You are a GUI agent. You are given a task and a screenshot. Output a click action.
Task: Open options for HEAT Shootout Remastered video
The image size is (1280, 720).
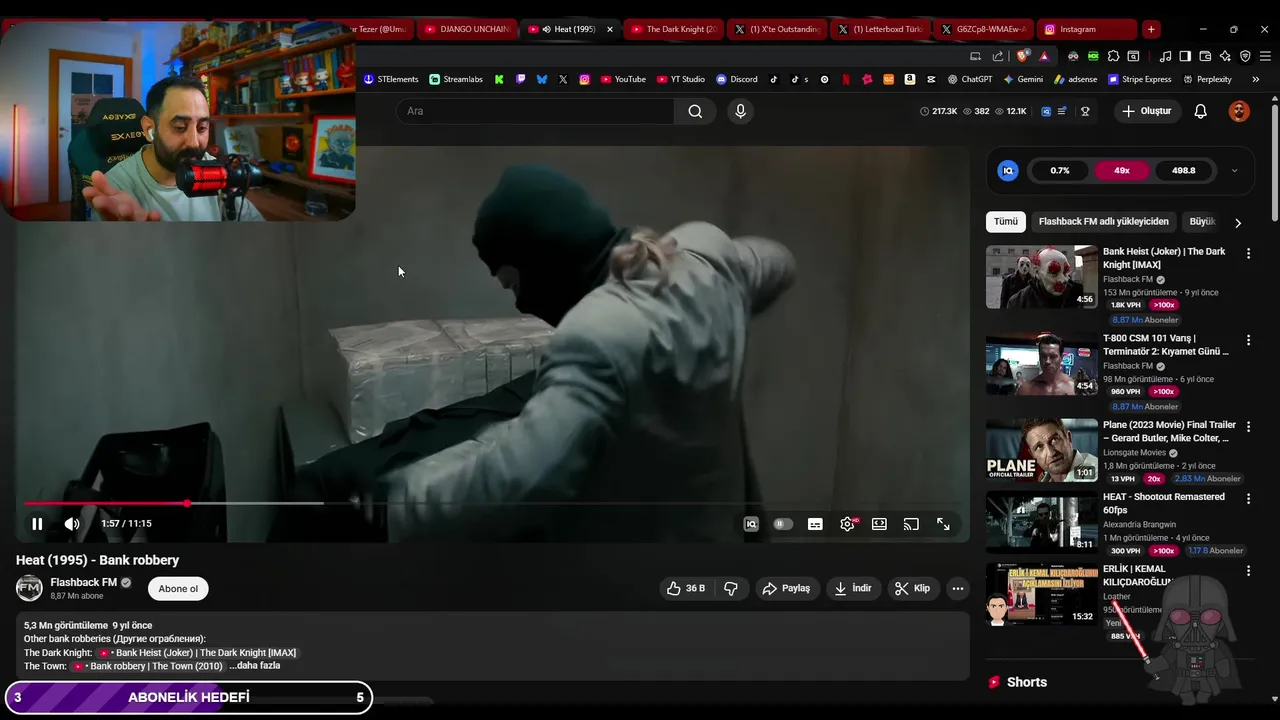click(x=1248, y=499)
